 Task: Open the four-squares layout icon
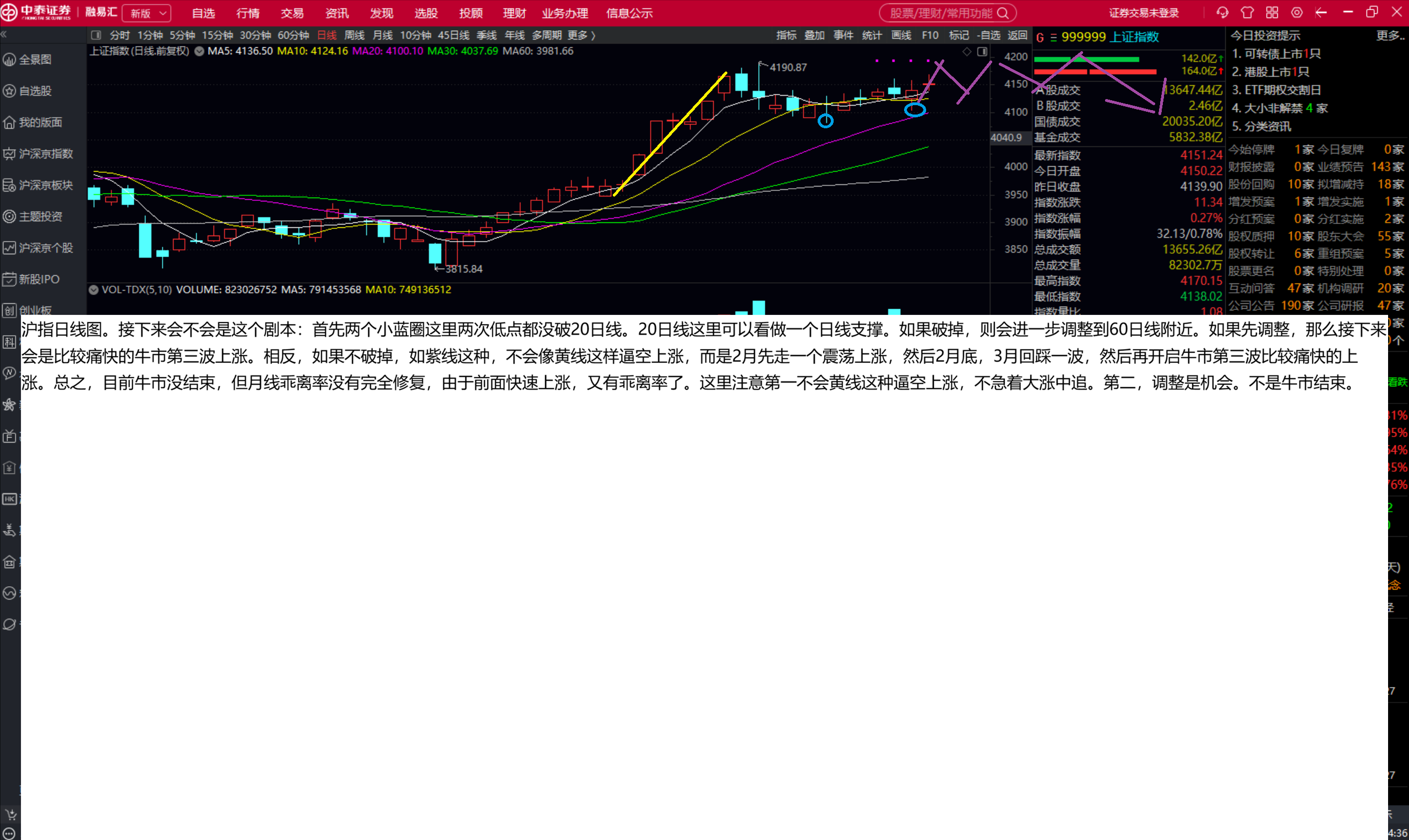click(x=1272, y=13)
